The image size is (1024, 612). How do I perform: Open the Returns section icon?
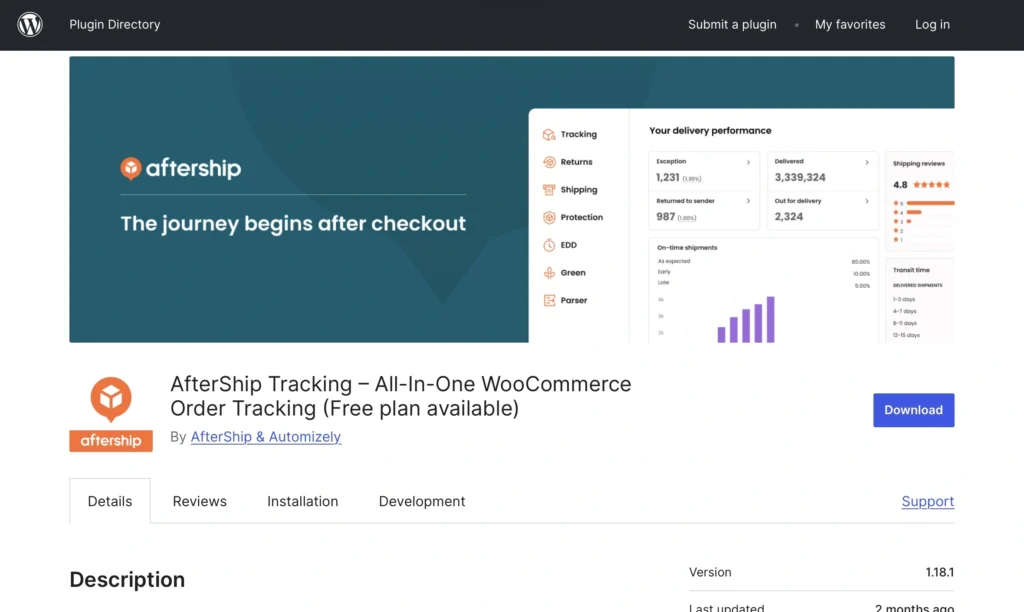pos(550,161)
